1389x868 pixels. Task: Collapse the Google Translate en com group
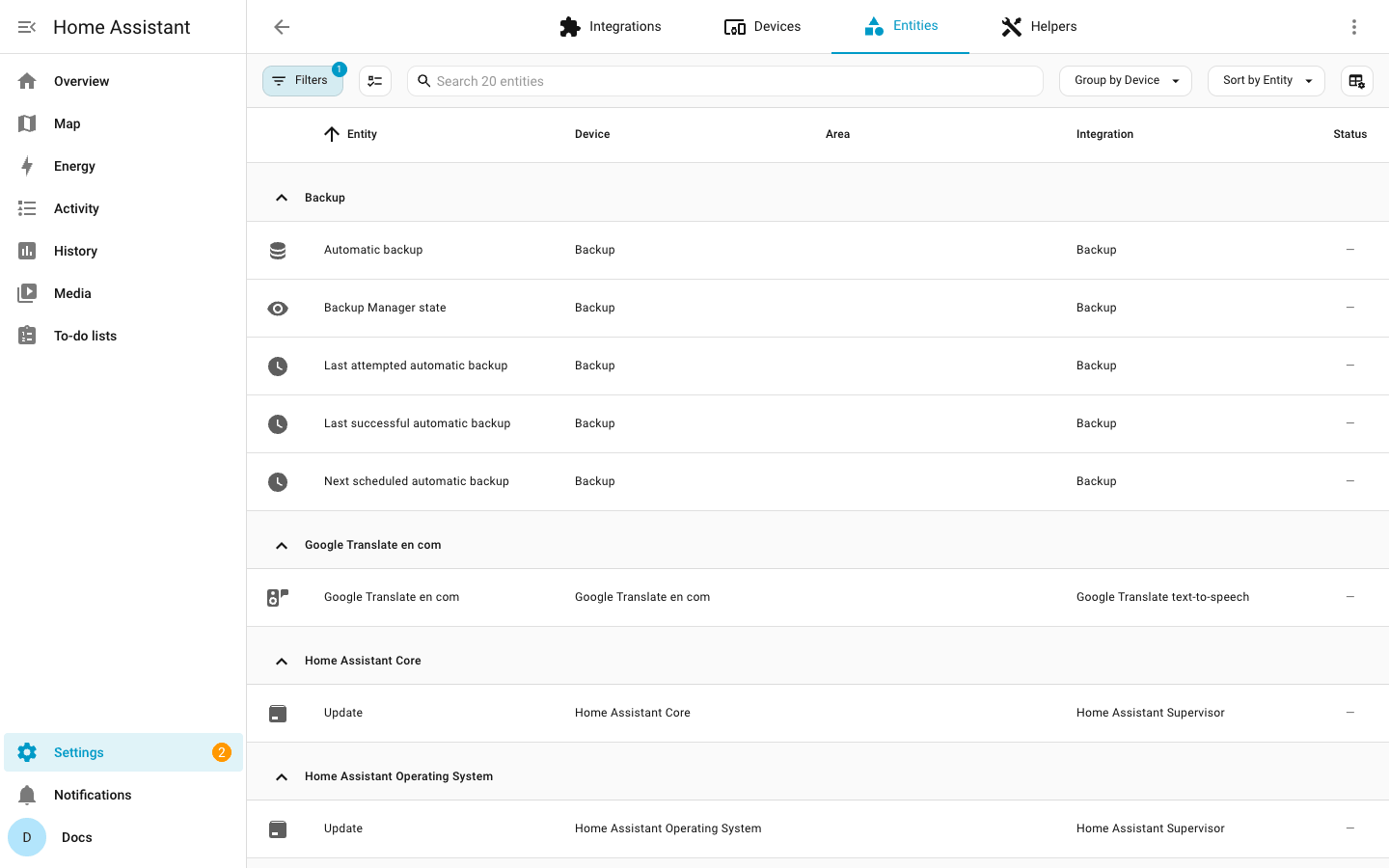(x=282, y=545)
